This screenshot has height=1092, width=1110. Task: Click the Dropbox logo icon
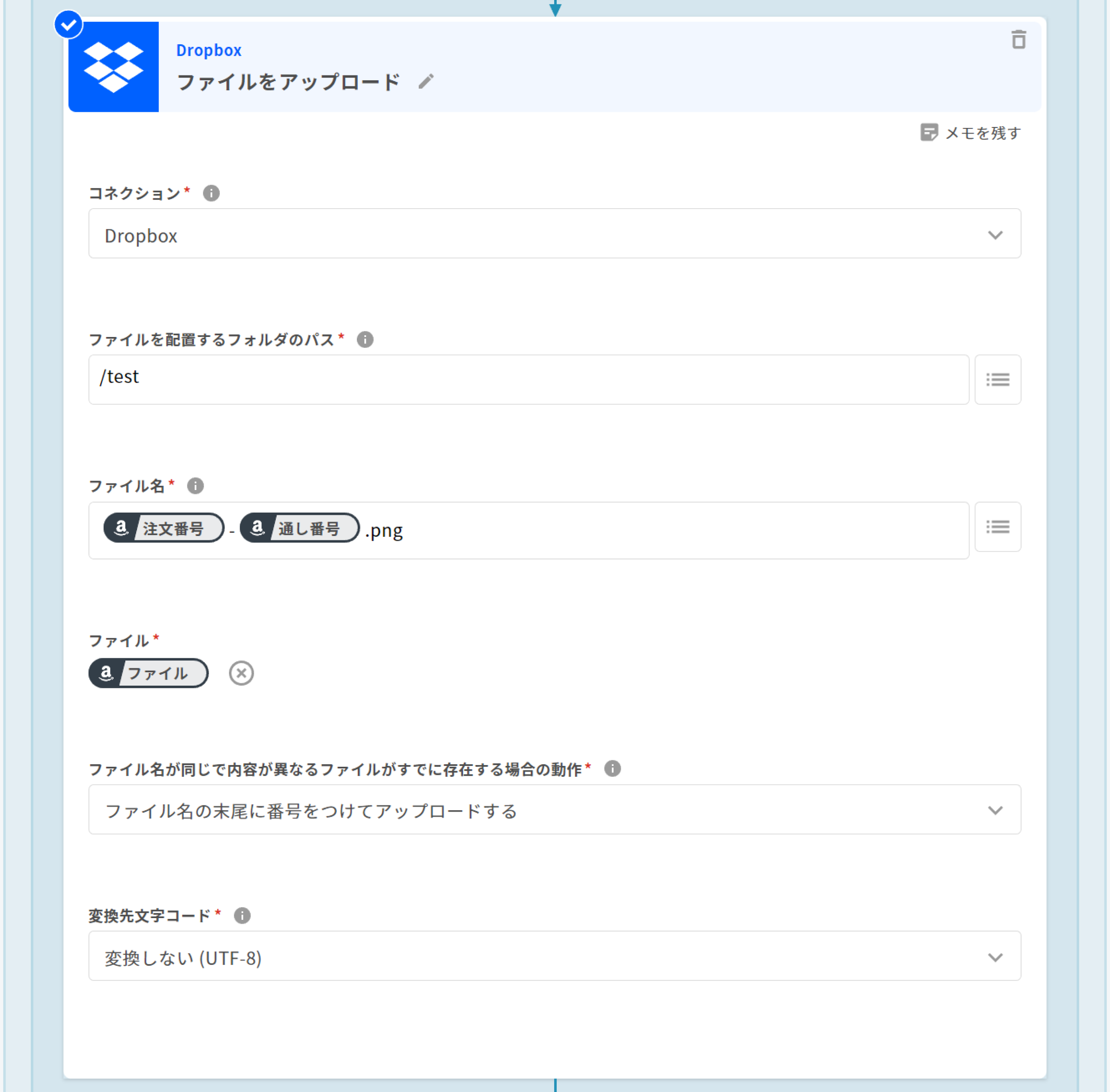pos(114,67)
